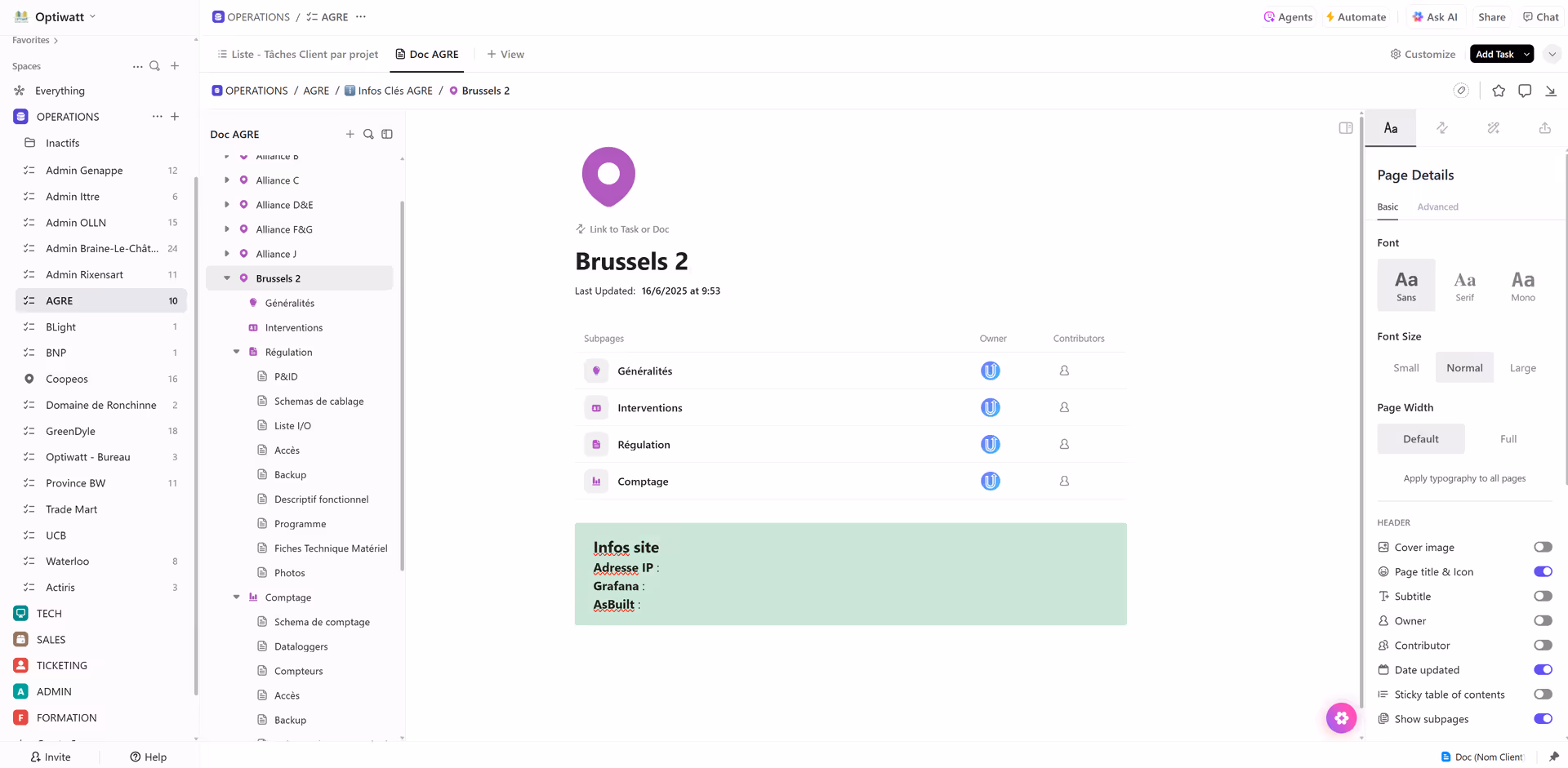Open the Advanced tab in Page Details
Viewport: 1568px width, 768px height.
[1437, 206]
